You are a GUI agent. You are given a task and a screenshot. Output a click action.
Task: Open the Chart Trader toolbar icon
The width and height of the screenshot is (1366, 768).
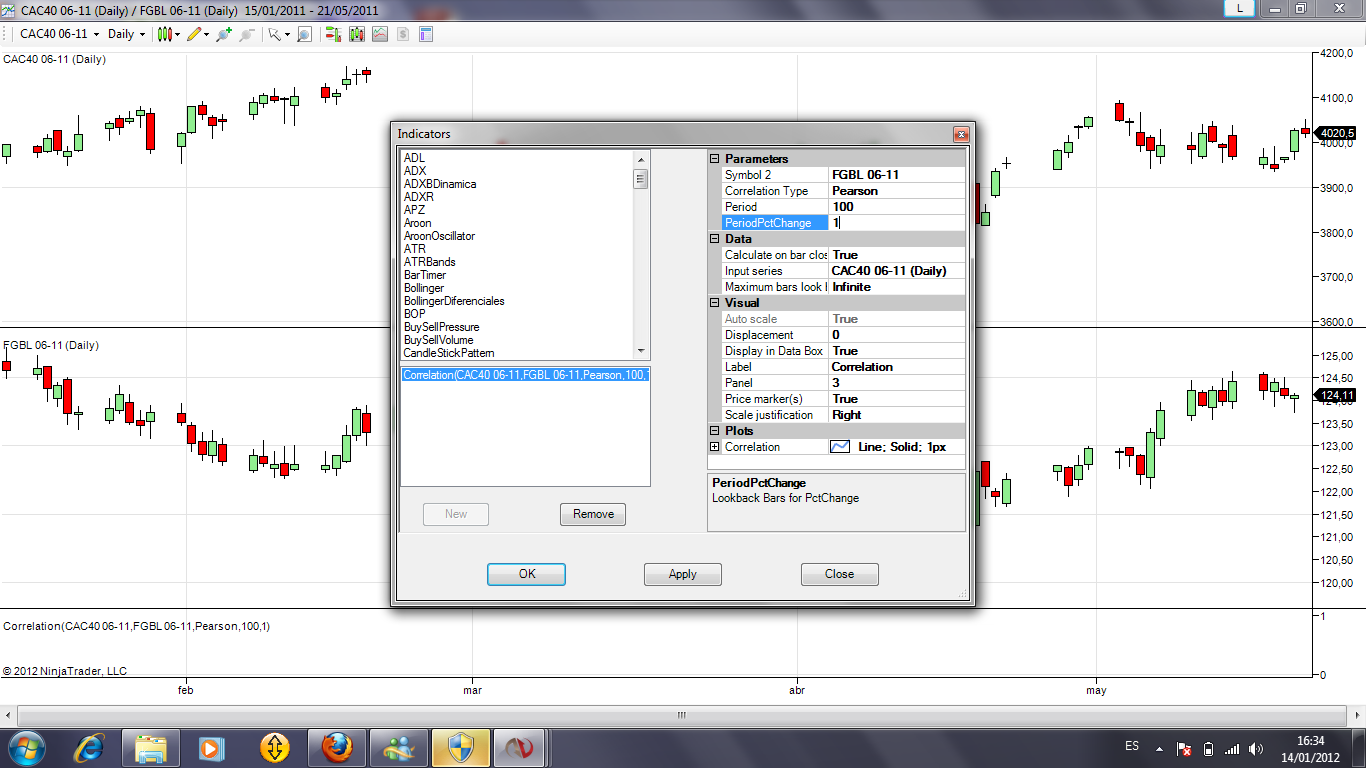point(333,34)
